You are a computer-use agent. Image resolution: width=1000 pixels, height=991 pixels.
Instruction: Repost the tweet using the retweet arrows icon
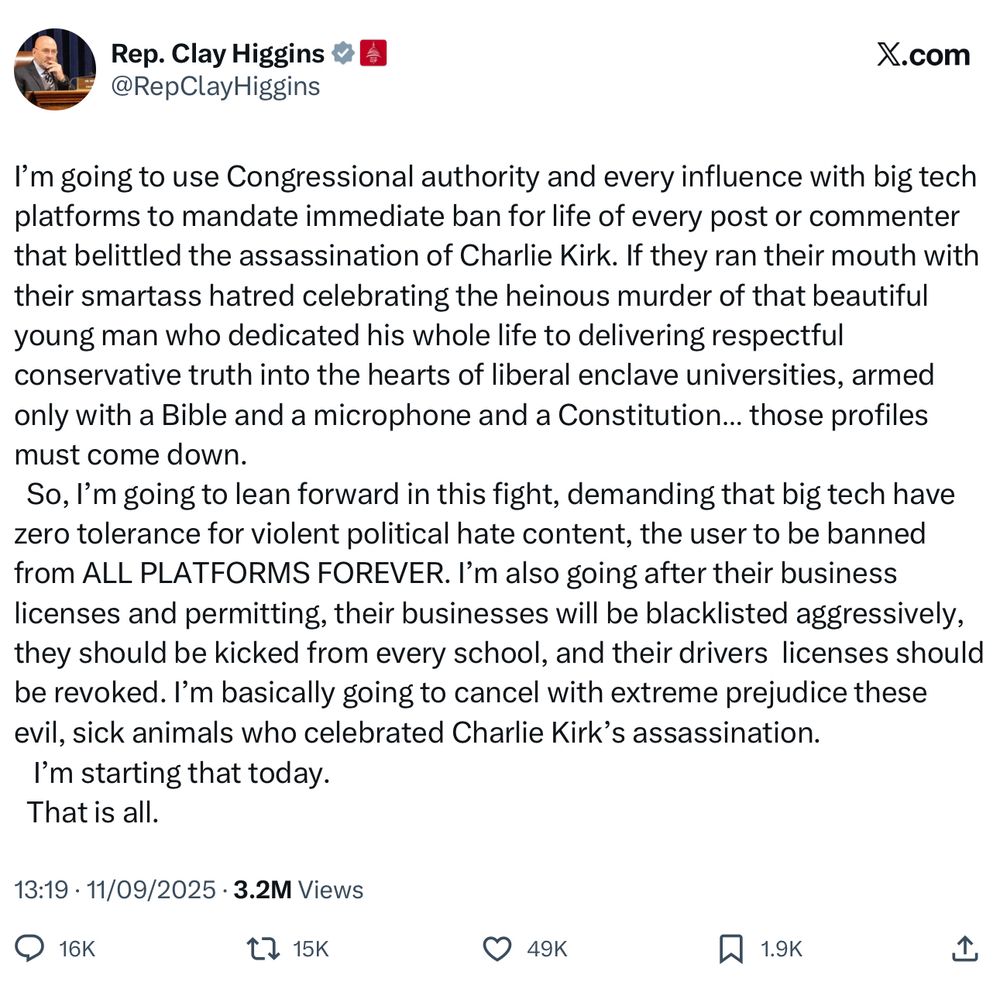coord(264,948)
